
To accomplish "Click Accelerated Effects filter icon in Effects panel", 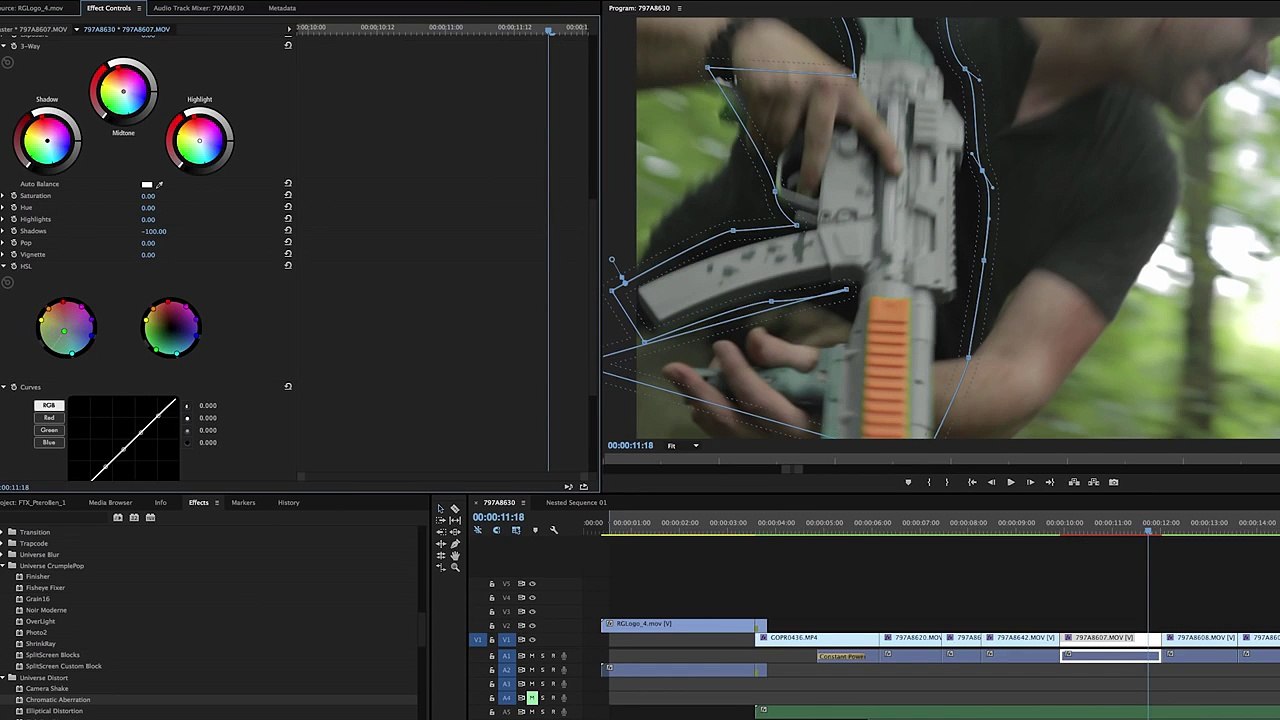I will pos(118,517).
